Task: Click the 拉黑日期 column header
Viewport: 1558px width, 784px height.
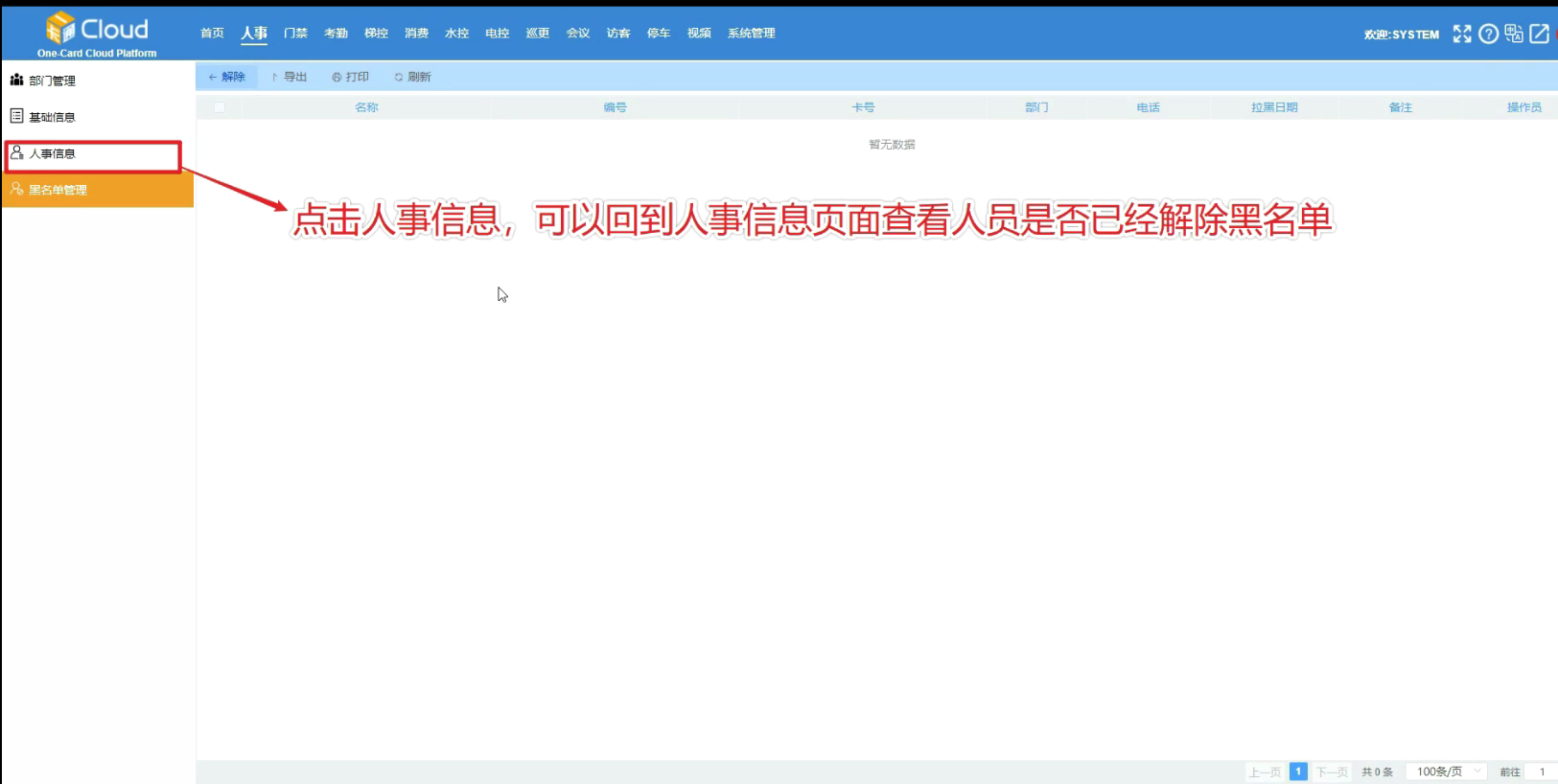Action: coord(1273,107)
